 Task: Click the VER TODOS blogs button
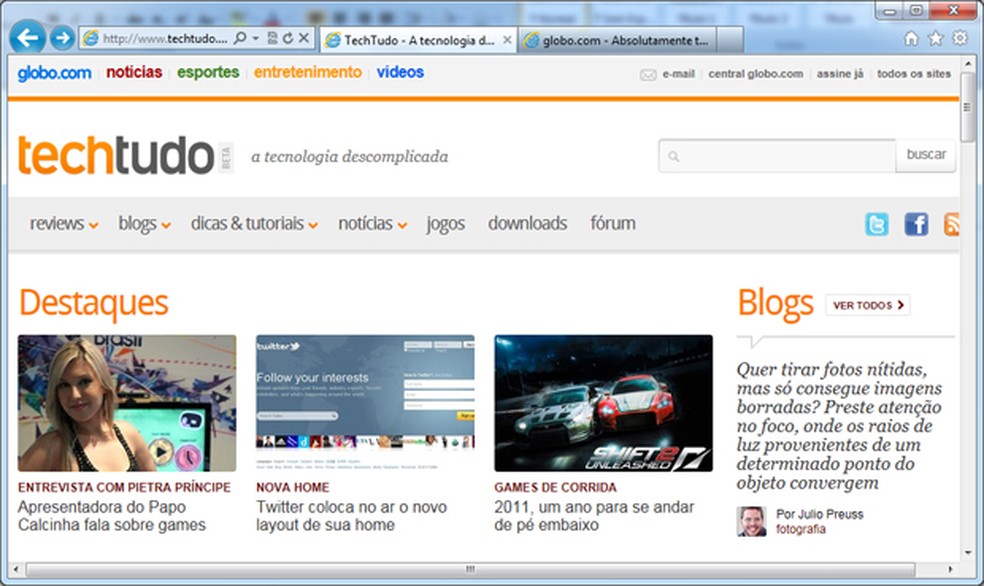868,305
